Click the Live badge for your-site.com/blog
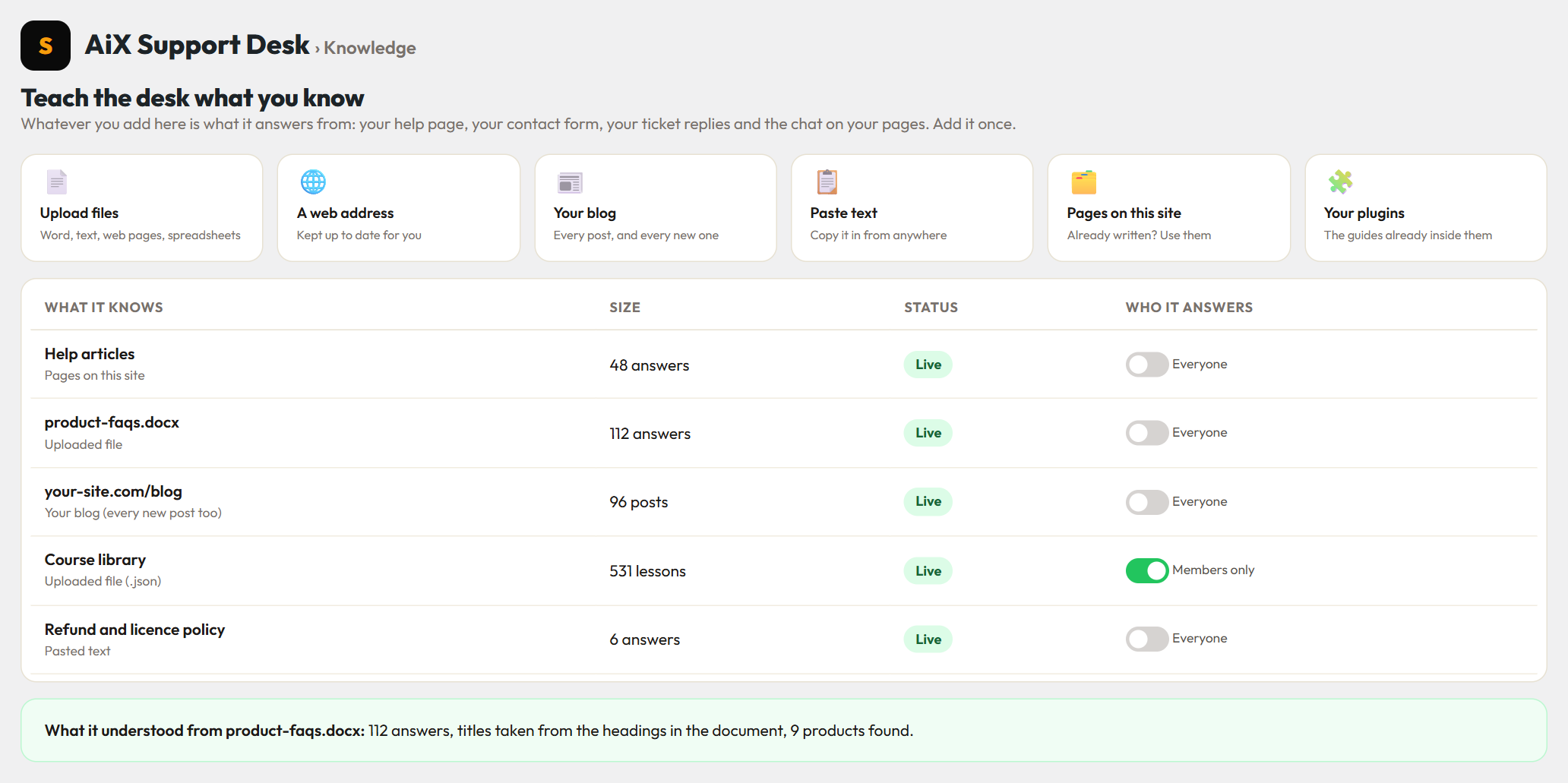Screen dimensions: 1568x783 [928, 501]
